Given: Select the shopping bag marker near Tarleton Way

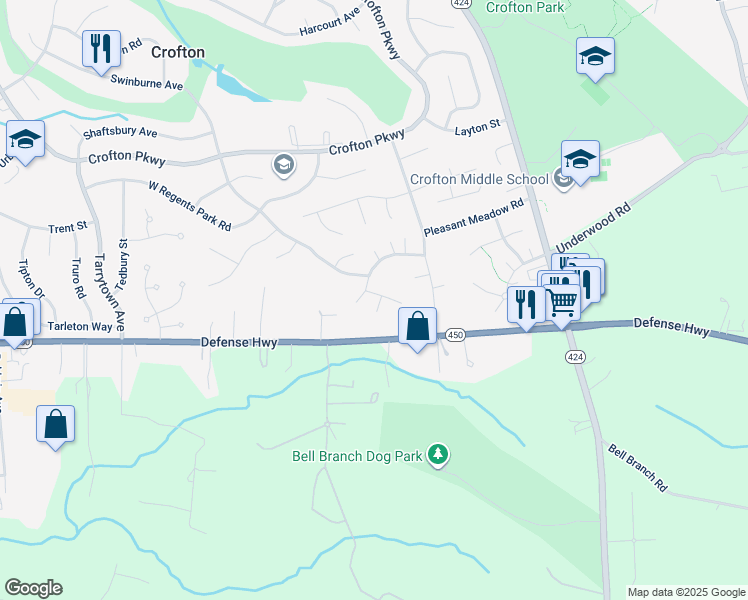Looking at the screenshot, I should (x=15, y=322).
